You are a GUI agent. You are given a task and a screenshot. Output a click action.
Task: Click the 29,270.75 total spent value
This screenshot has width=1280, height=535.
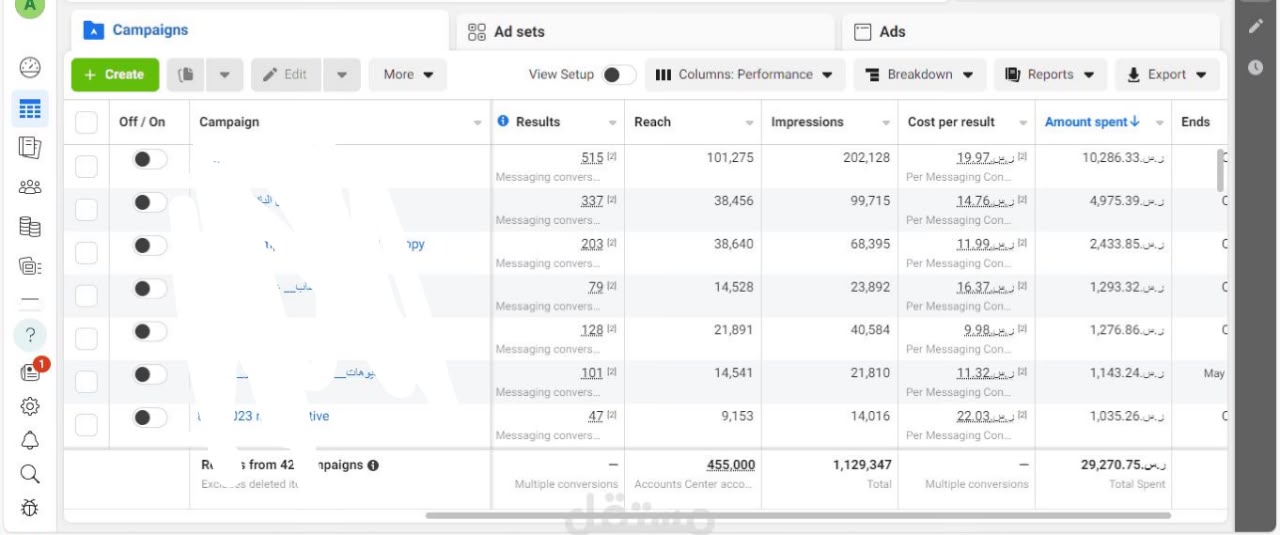1124,465
